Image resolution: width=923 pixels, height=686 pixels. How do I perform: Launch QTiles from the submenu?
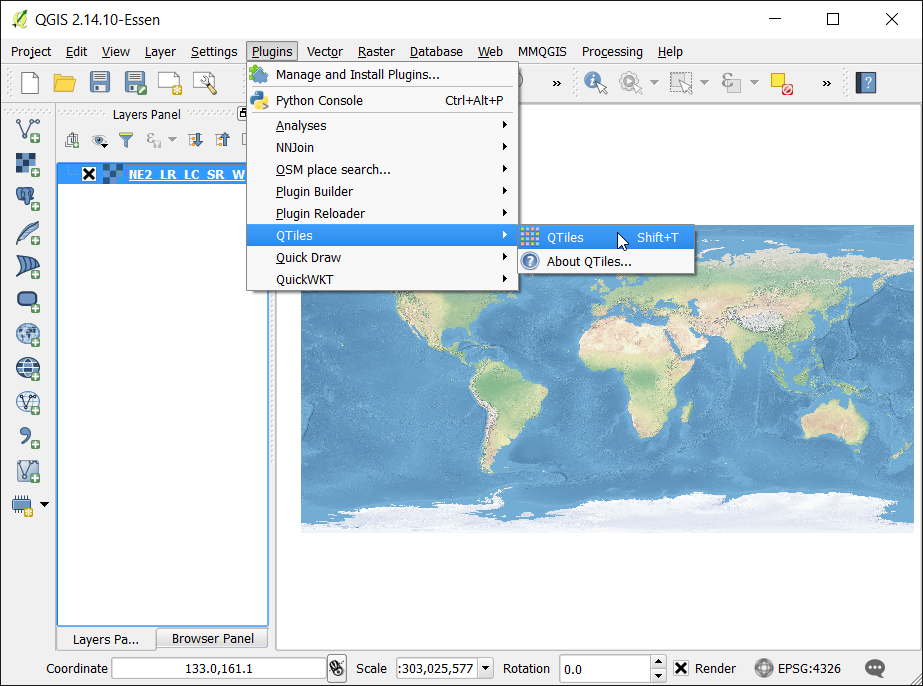tap(565, 237)
